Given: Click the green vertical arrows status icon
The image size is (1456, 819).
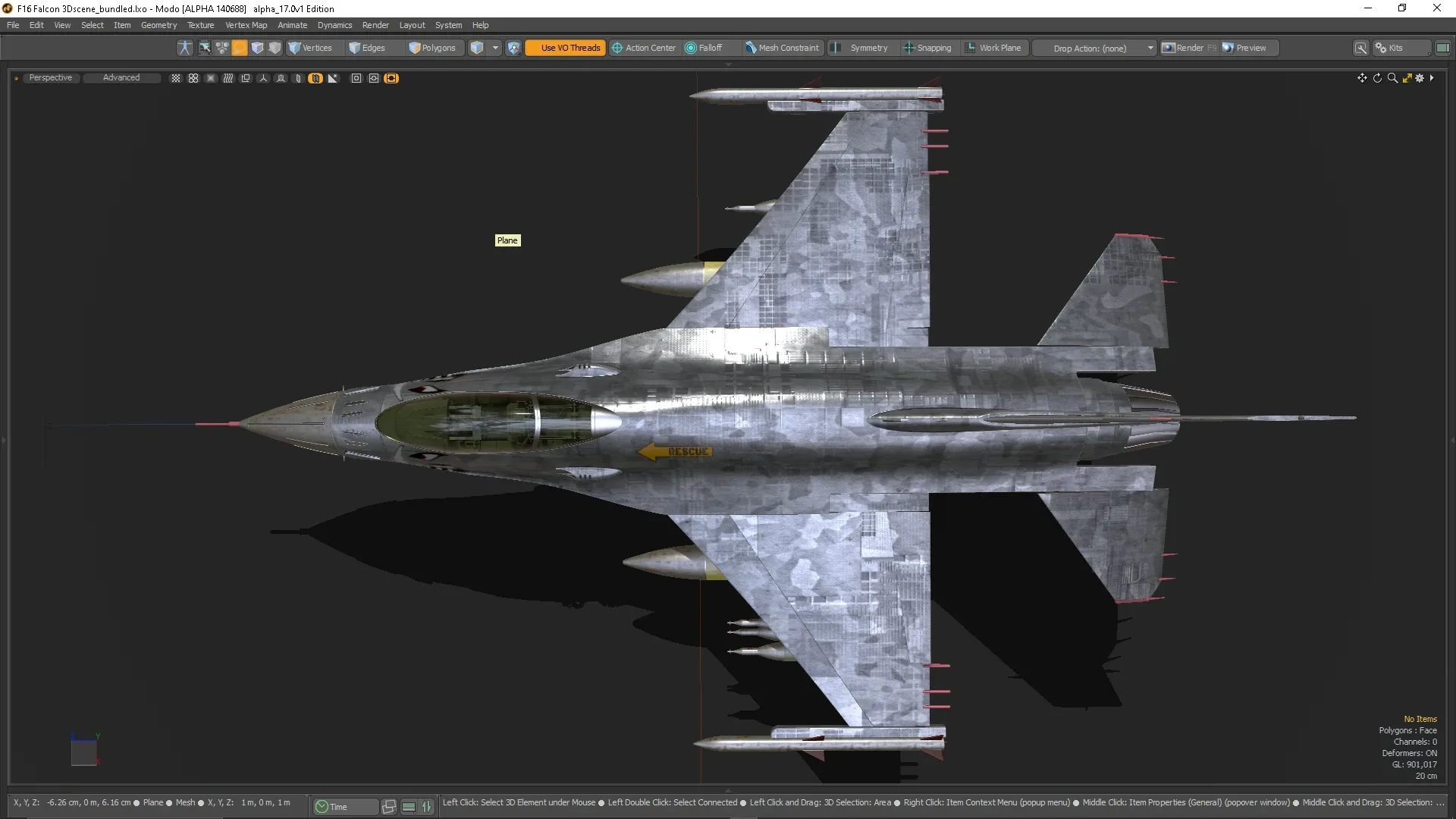Looking at the screenshot, I should 427,807.
